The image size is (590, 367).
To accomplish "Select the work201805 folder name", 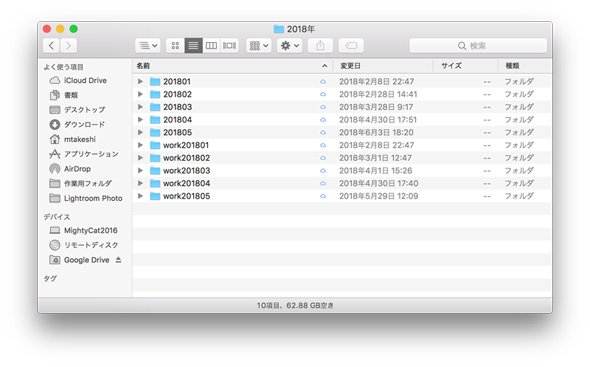I will (186, 196).
